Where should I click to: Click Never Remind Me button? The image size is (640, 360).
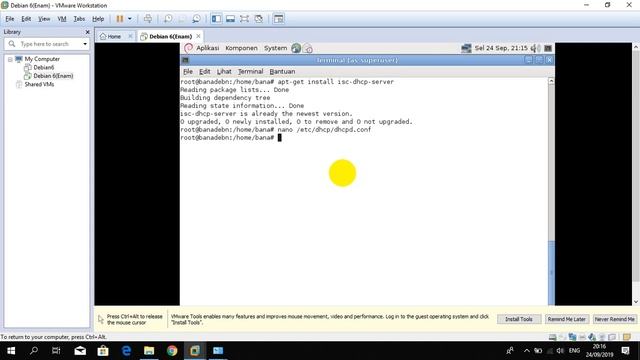(614, 319)
